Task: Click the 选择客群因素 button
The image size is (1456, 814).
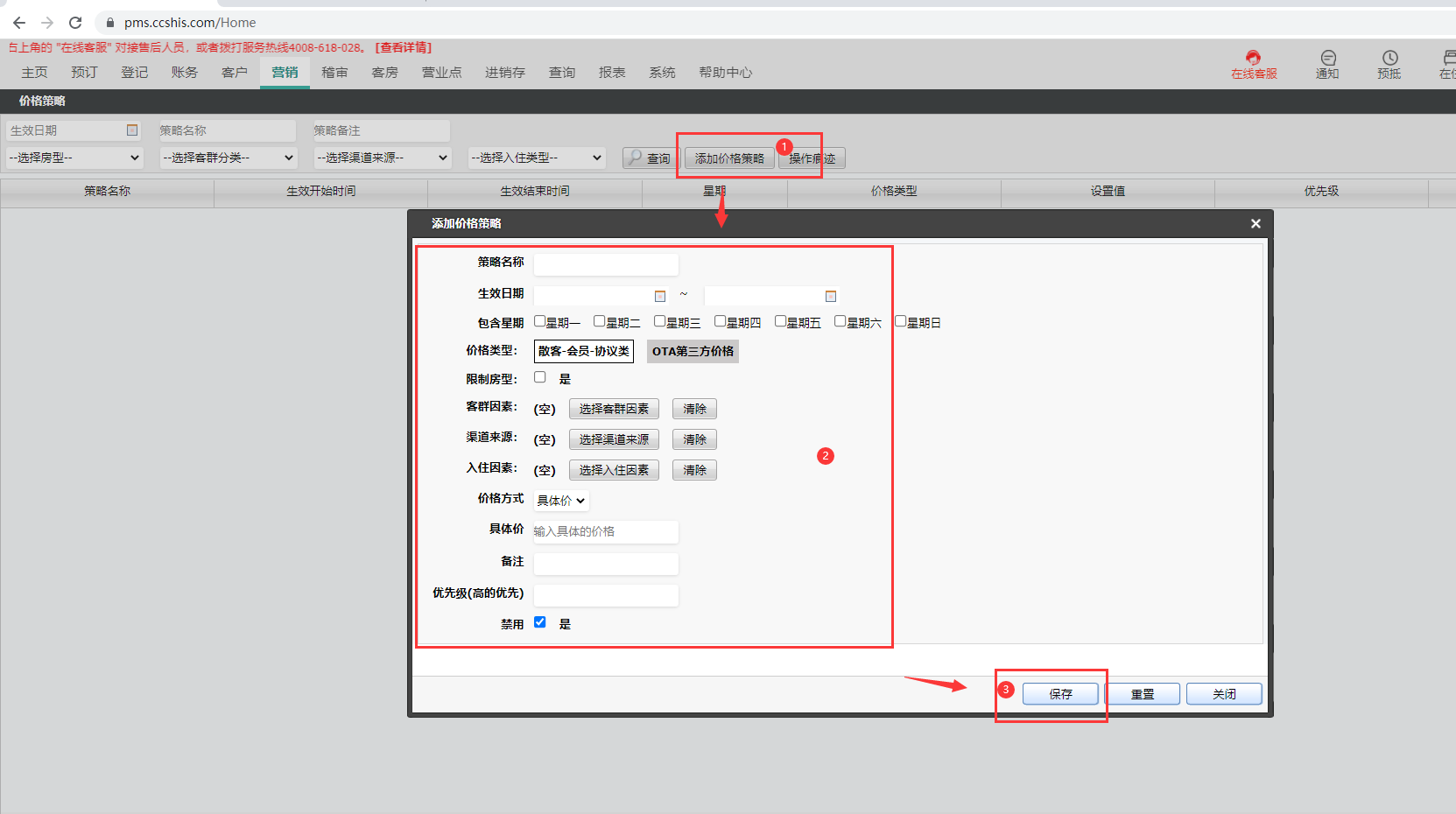Action: point(614,409)
